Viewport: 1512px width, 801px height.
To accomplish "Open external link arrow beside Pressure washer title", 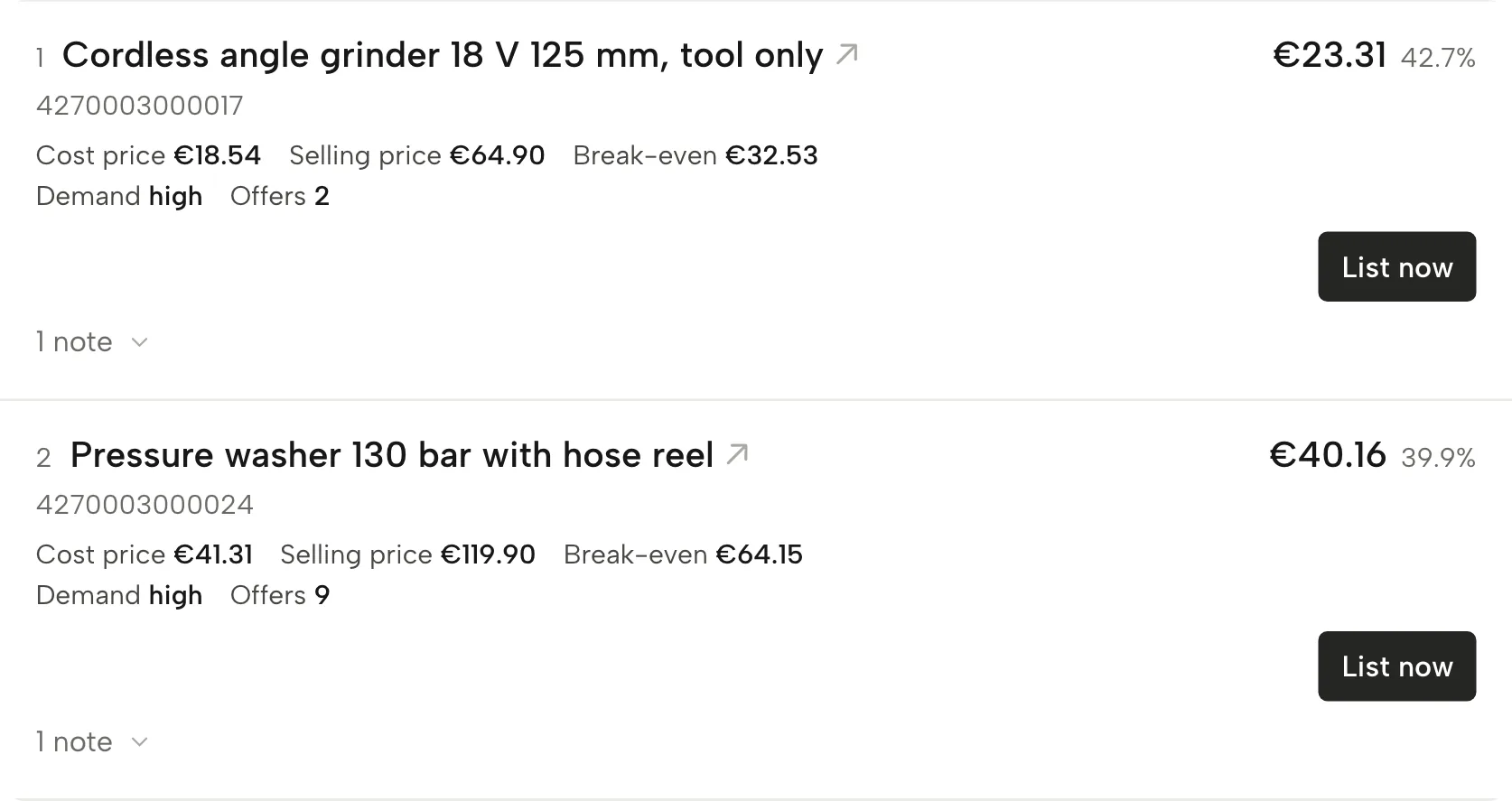I will click(x=737, y=454).
